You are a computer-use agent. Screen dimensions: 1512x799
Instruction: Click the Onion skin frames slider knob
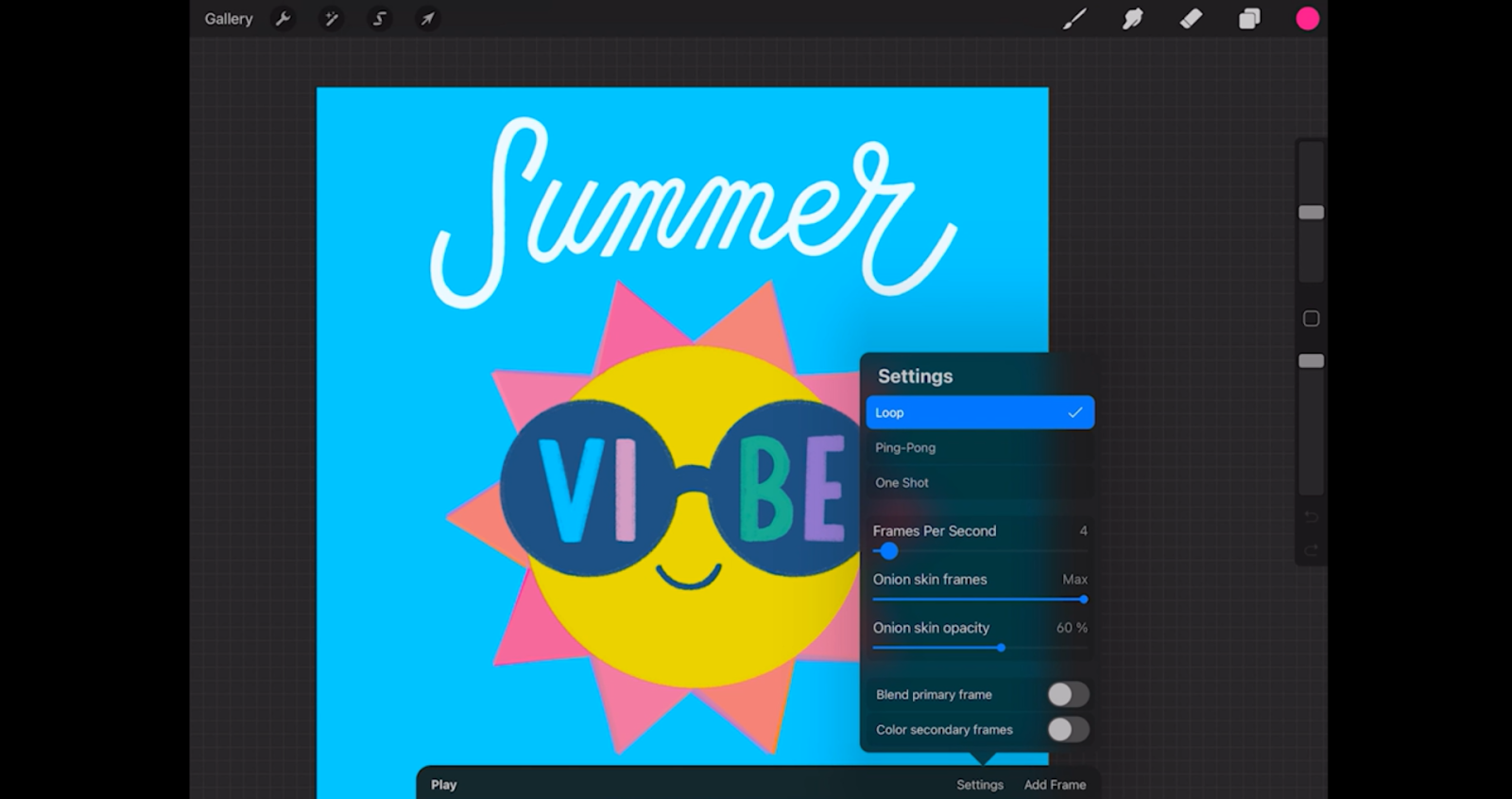coord(1083,599)
